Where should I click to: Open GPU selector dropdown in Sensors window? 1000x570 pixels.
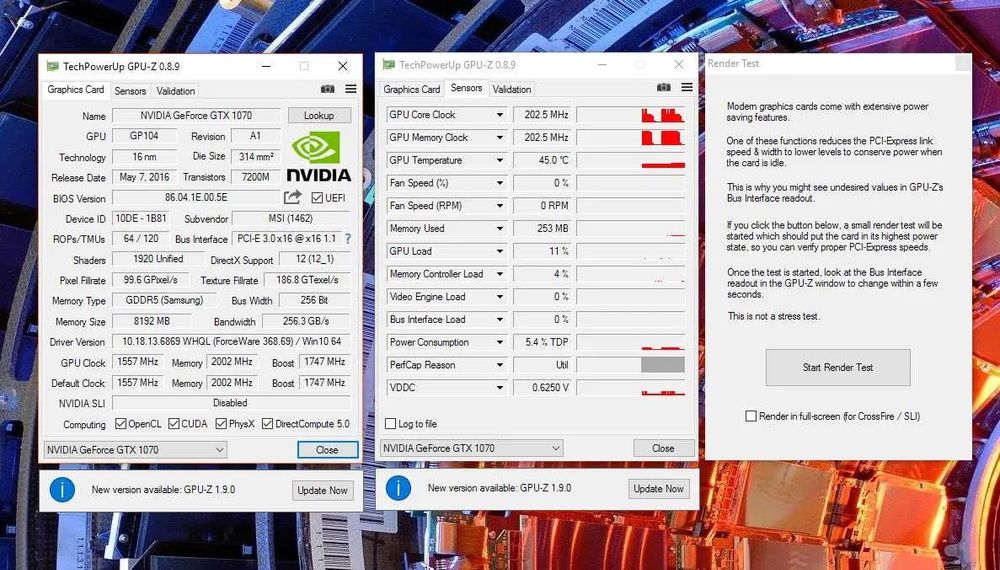[471, 448]
